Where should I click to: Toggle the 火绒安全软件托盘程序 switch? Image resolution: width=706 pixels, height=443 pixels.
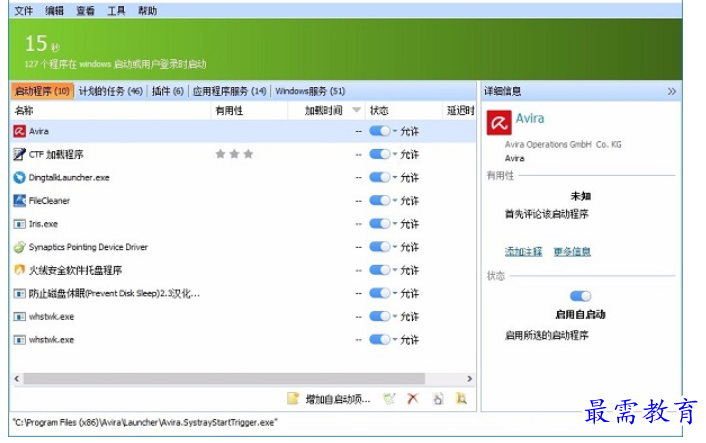coord(380,270)
